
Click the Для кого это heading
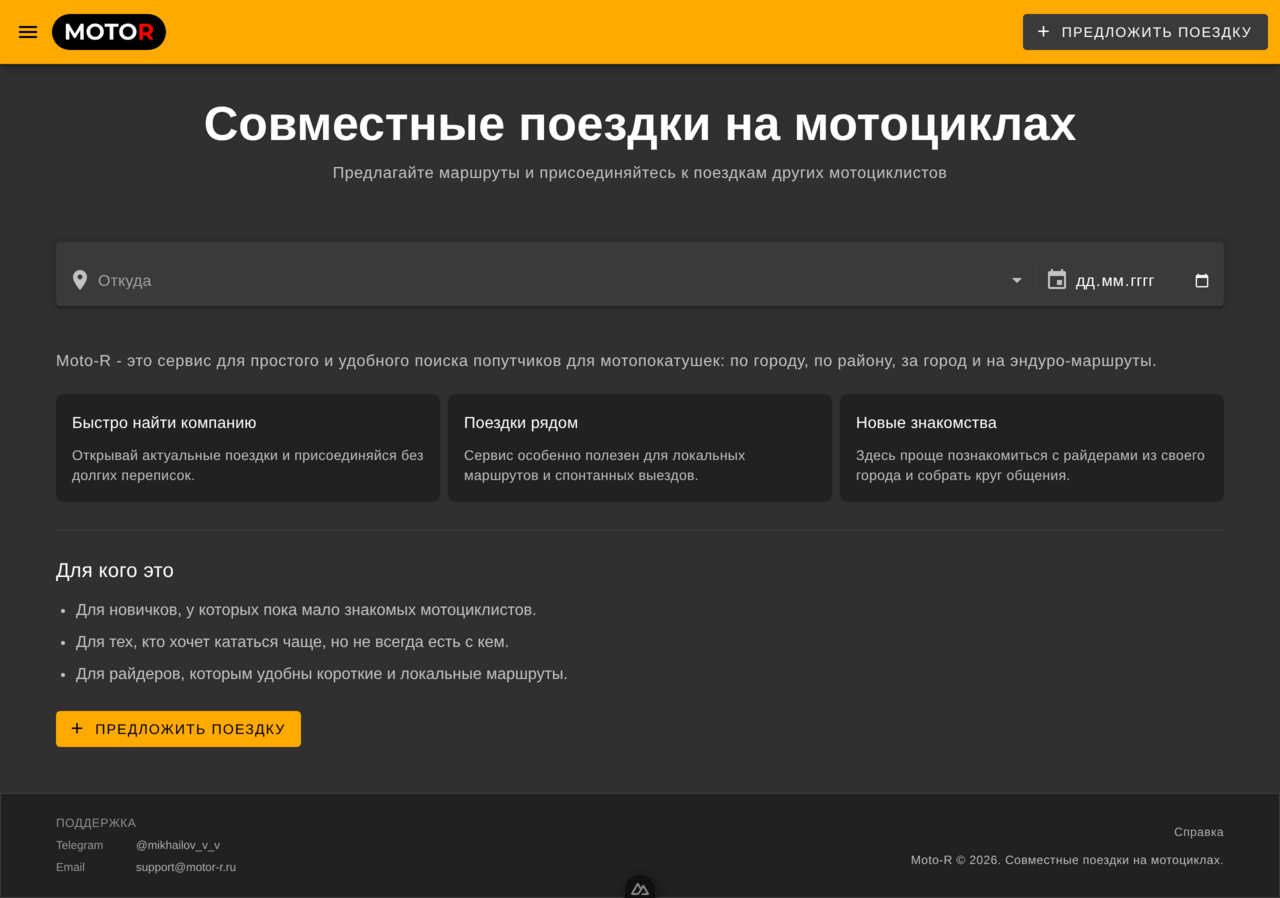point(115,571)
